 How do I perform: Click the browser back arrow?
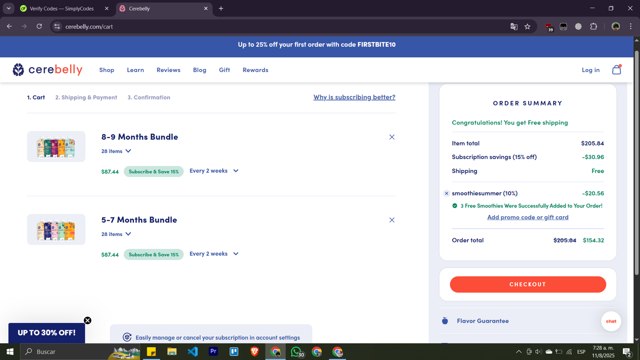point(9,27)
